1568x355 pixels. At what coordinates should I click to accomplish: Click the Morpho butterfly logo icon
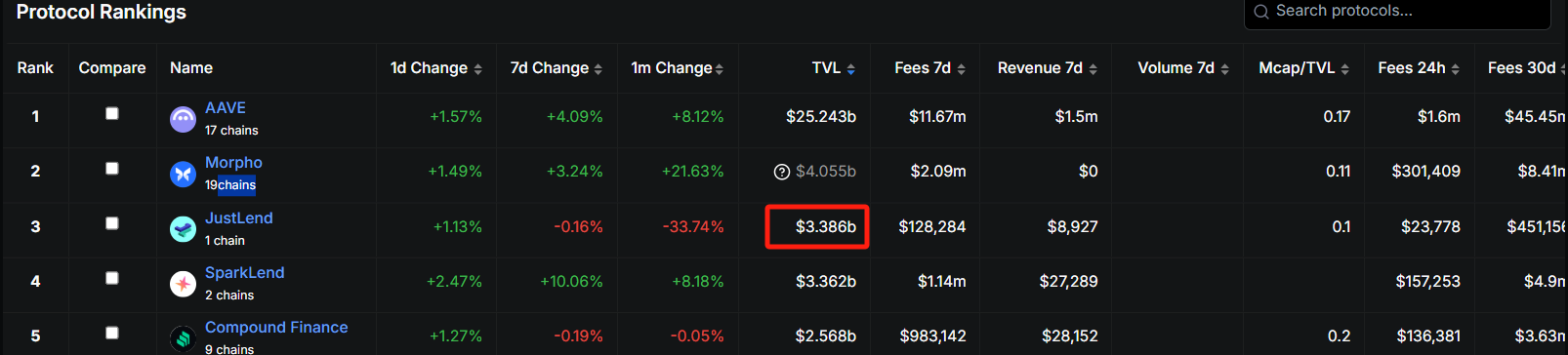point(183,174)
